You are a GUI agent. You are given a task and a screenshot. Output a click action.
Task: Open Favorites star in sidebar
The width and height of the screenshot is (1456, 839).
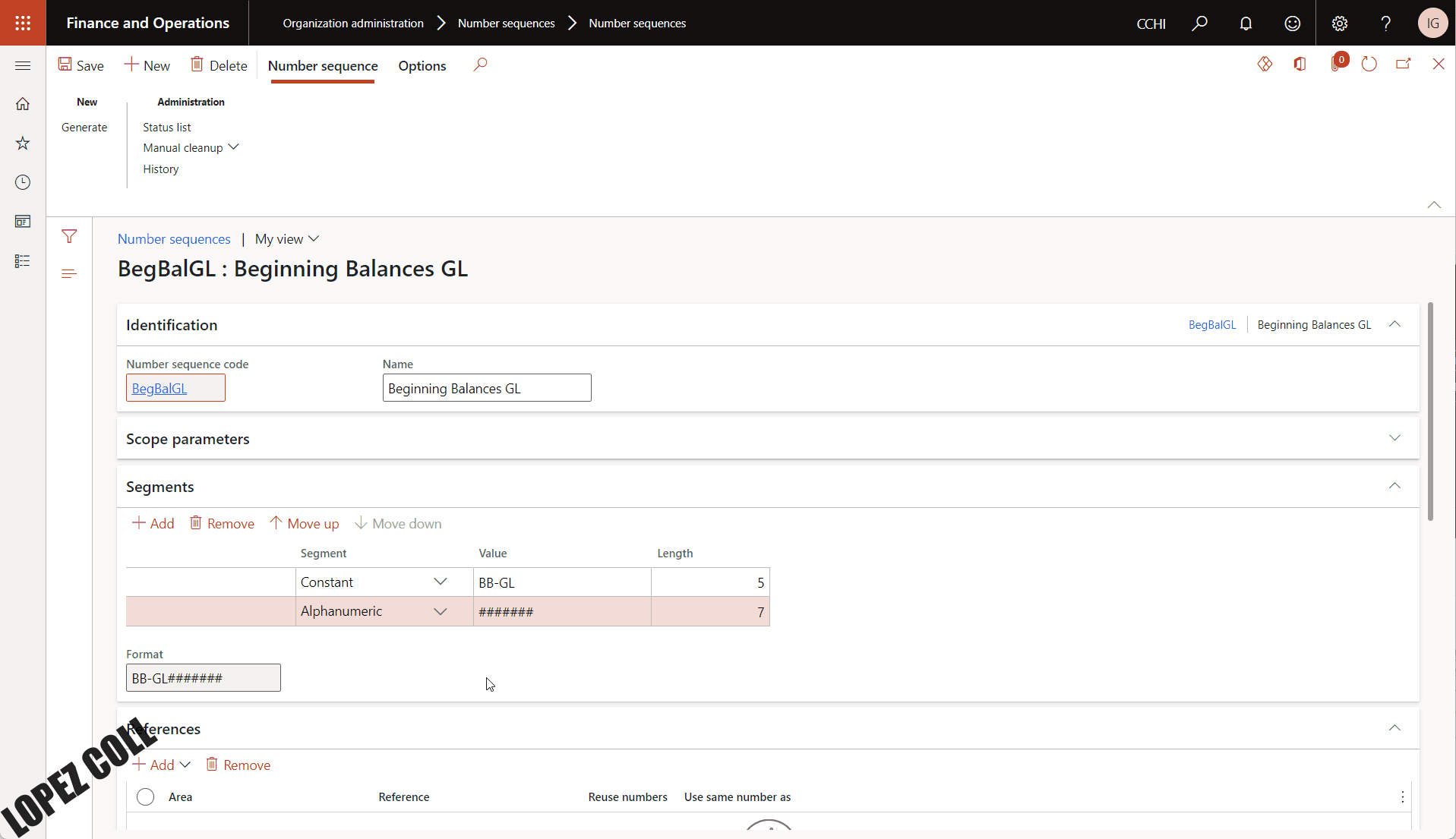tap(23, 143)
